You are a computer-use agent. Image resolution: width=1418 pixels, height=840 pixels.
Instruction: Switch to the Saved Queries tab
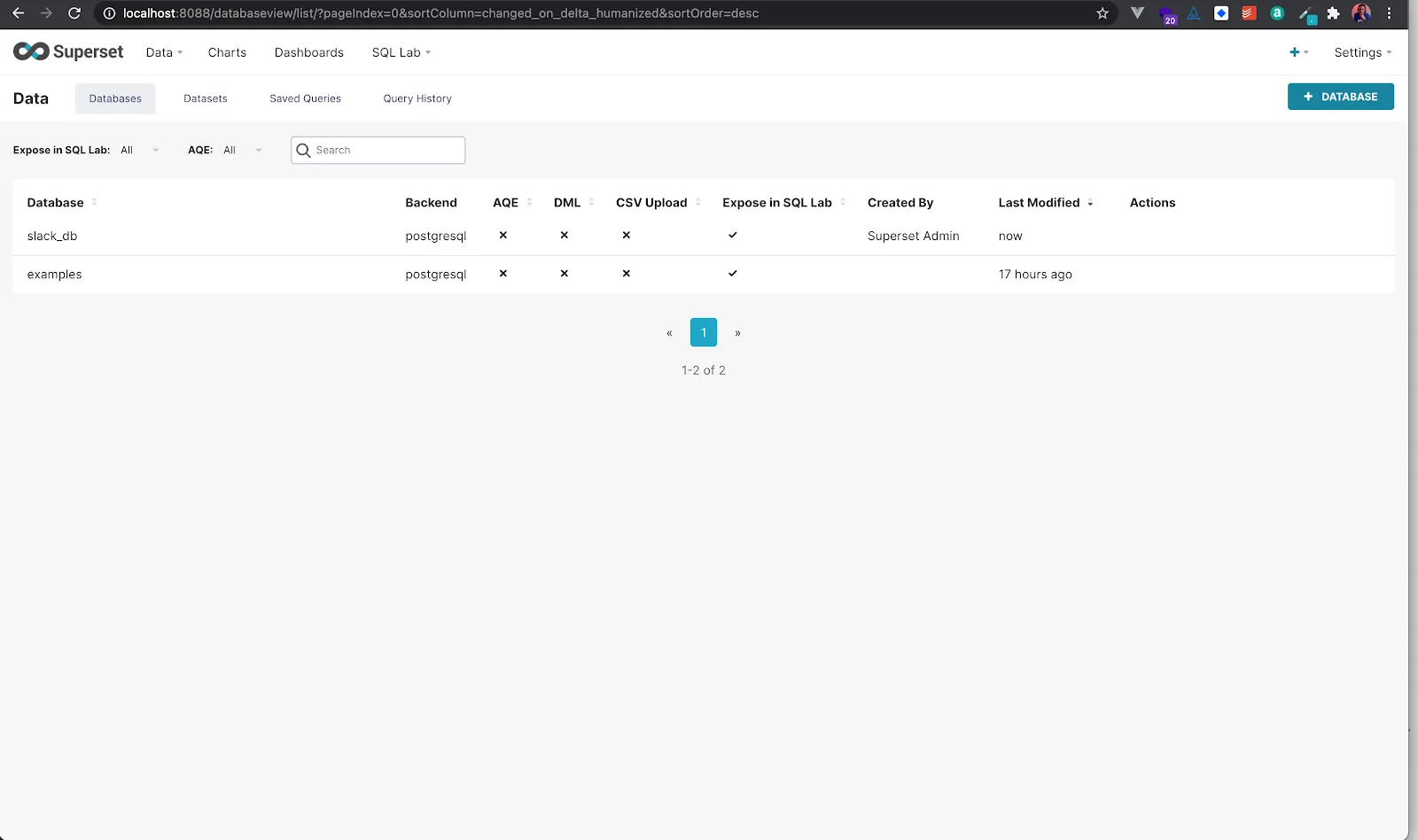pos(305,98)
